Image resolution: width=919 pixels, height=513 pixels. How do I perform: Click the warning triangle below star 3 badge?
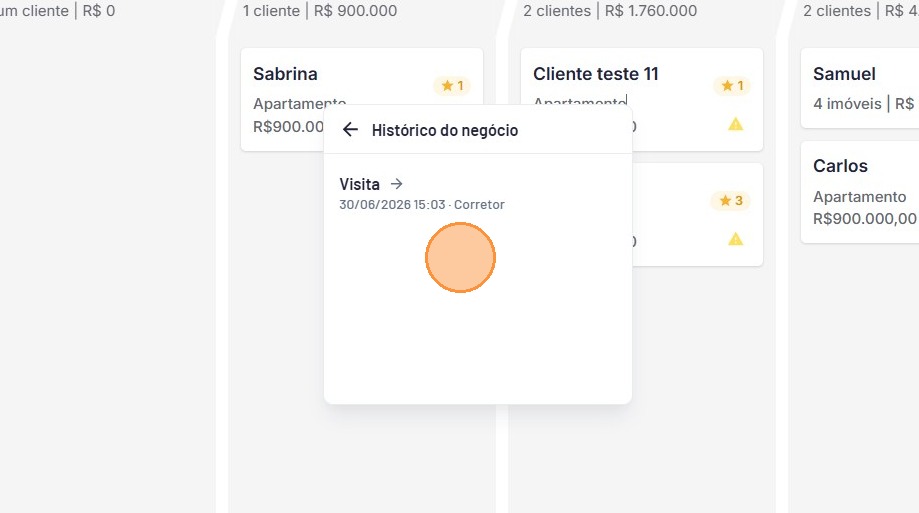pyautogui.click(x=736, y=239)
